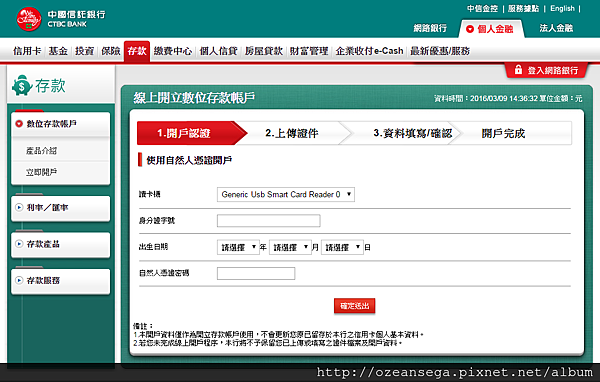Click the 線上開立數位存款帳戶 heading
This screenshot has height=382, width=600.
[194, 98]
